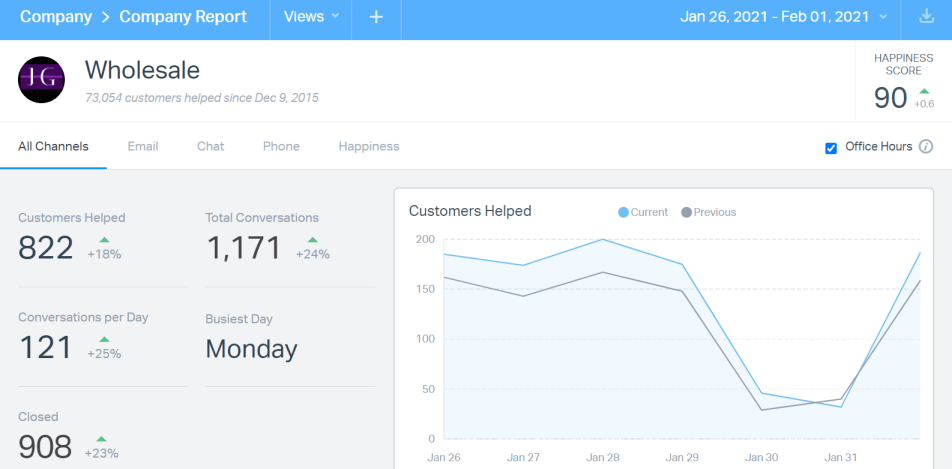Click the Happiness Score green arrow
This screenshot has width=952, height=469.
(x=924, y=91)
